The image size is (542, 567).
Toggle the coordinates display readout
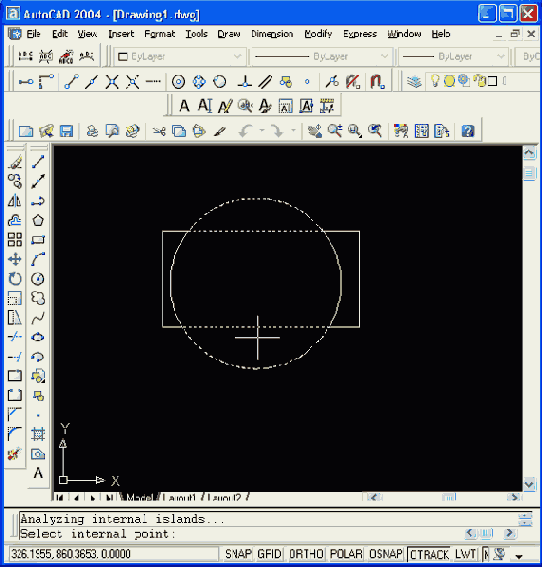(114, 554)
